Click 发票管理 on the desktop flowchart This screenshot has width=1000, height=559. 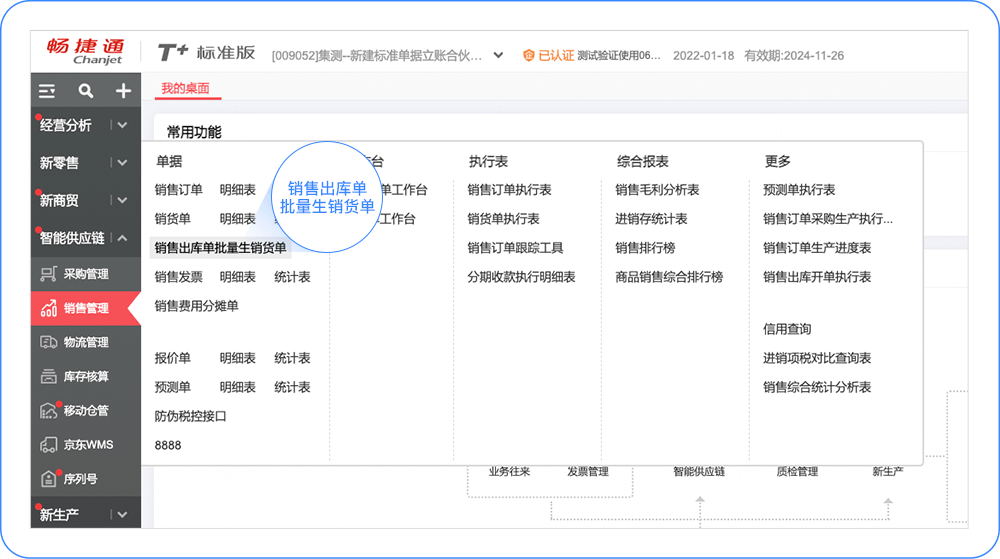pyautogui.click(x=588, y=472)
